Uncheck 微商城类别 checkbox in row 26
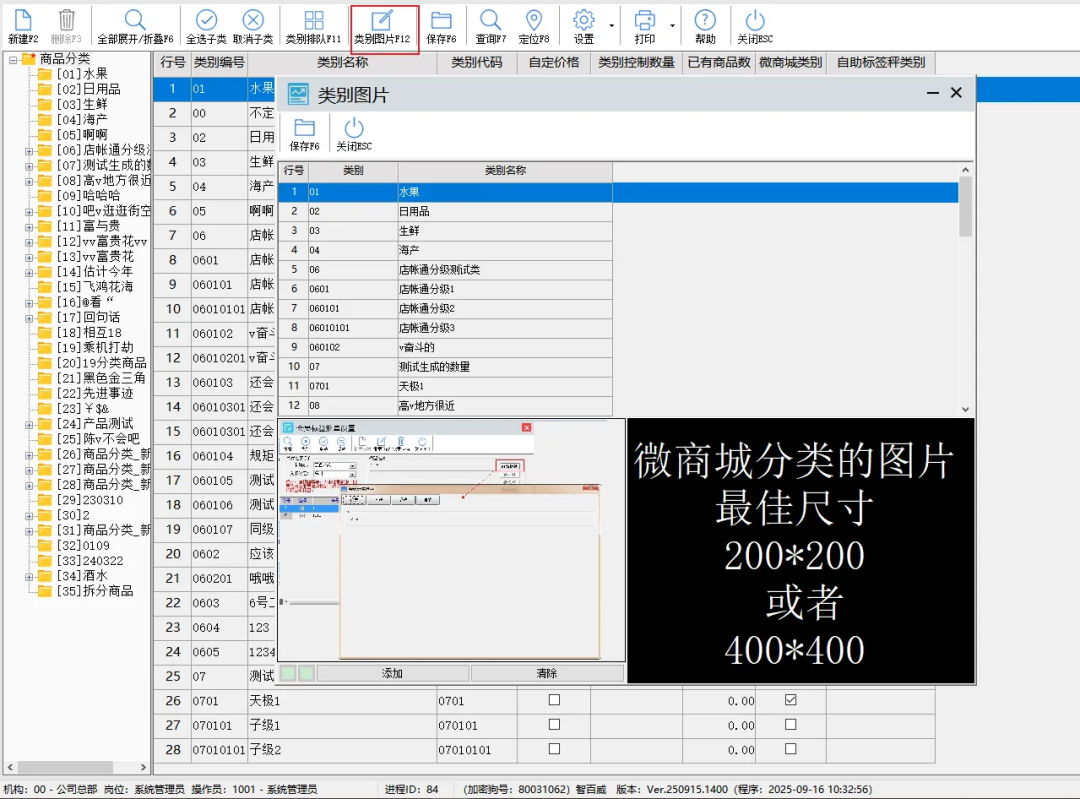Image resolution: width=1080 pixels, height=799 pixels. [791, 700]
